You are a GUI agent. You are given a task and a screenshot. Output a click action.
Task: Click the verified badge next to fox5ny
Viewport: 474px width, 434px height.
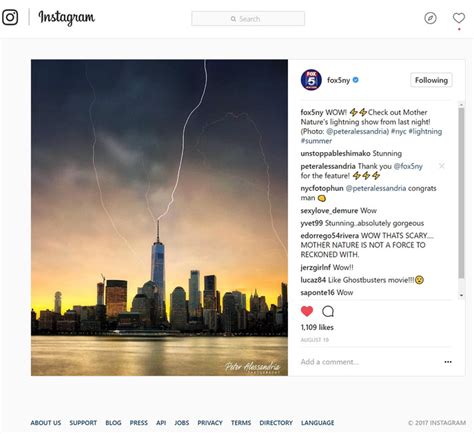point(356,80)
